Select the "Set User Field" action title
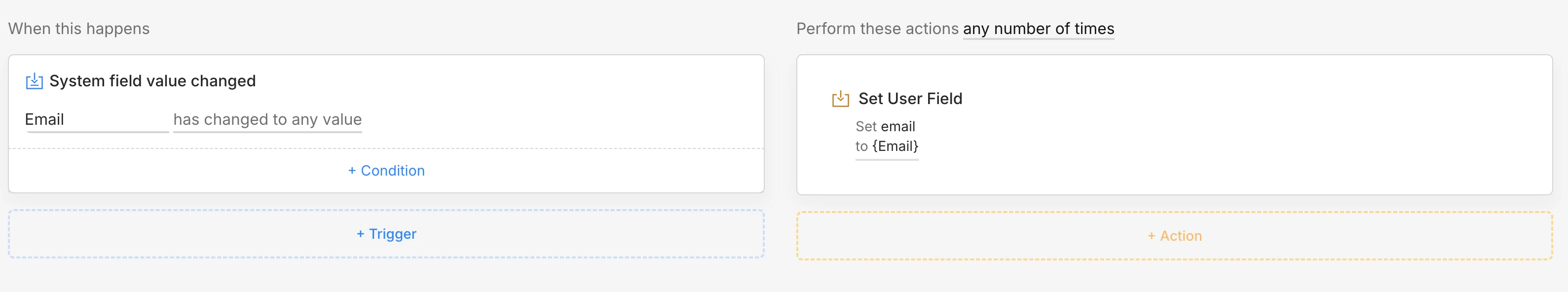This screenshot has height=292, width=1568. [x=910, y=99]
